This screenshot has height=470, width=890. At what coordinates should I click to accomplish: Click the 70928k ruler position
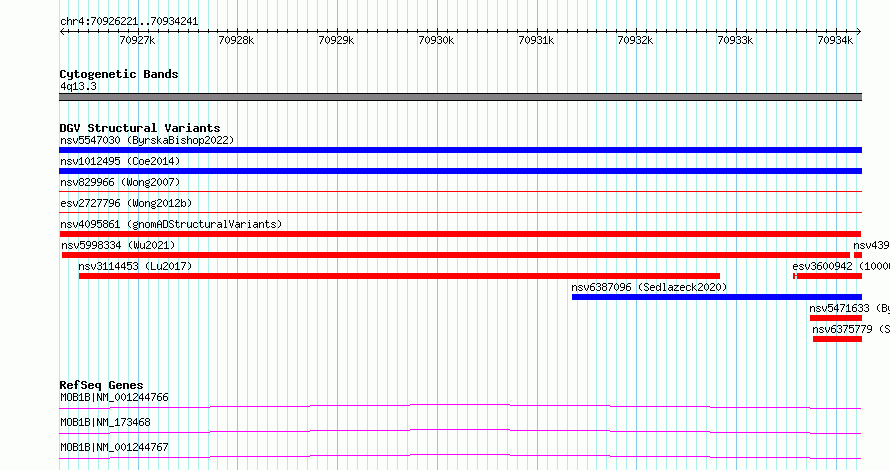pyautogui.click(x=236, y=40)
